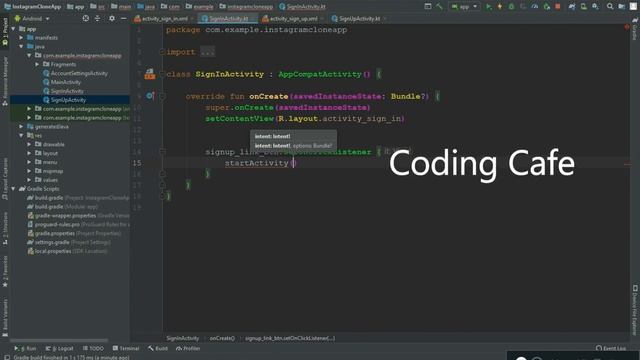Open the SDK Manager icon

coord(596,7)
